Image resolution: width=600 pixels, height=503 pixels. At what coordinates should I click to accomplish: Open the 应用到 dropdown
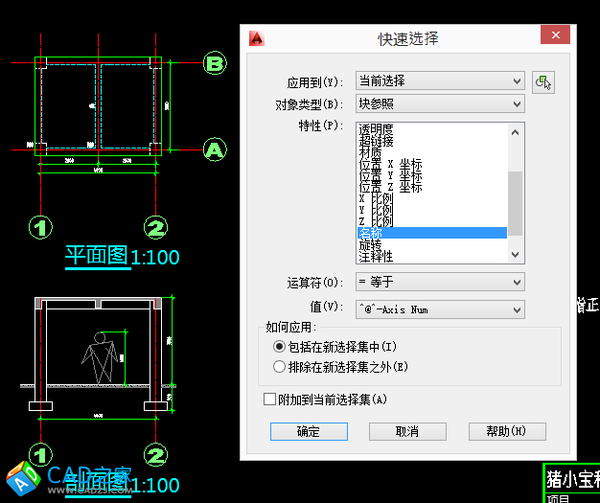[x=440, y=81]
